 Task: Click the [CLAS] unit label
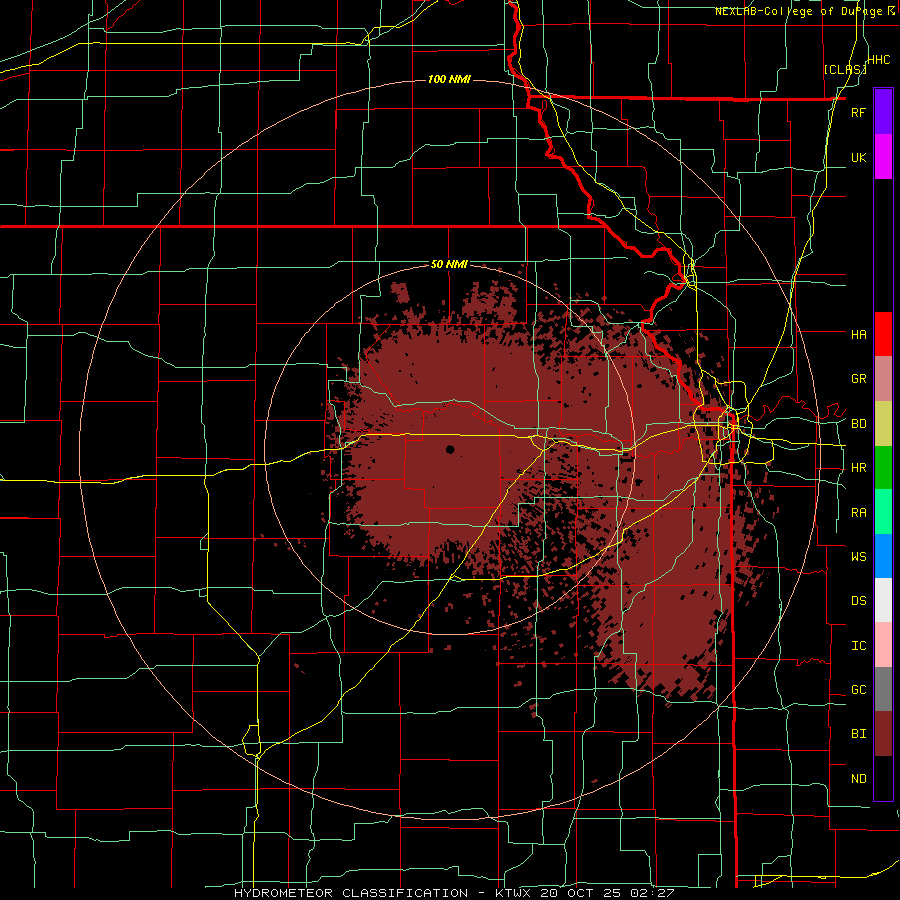coord(845,70)
